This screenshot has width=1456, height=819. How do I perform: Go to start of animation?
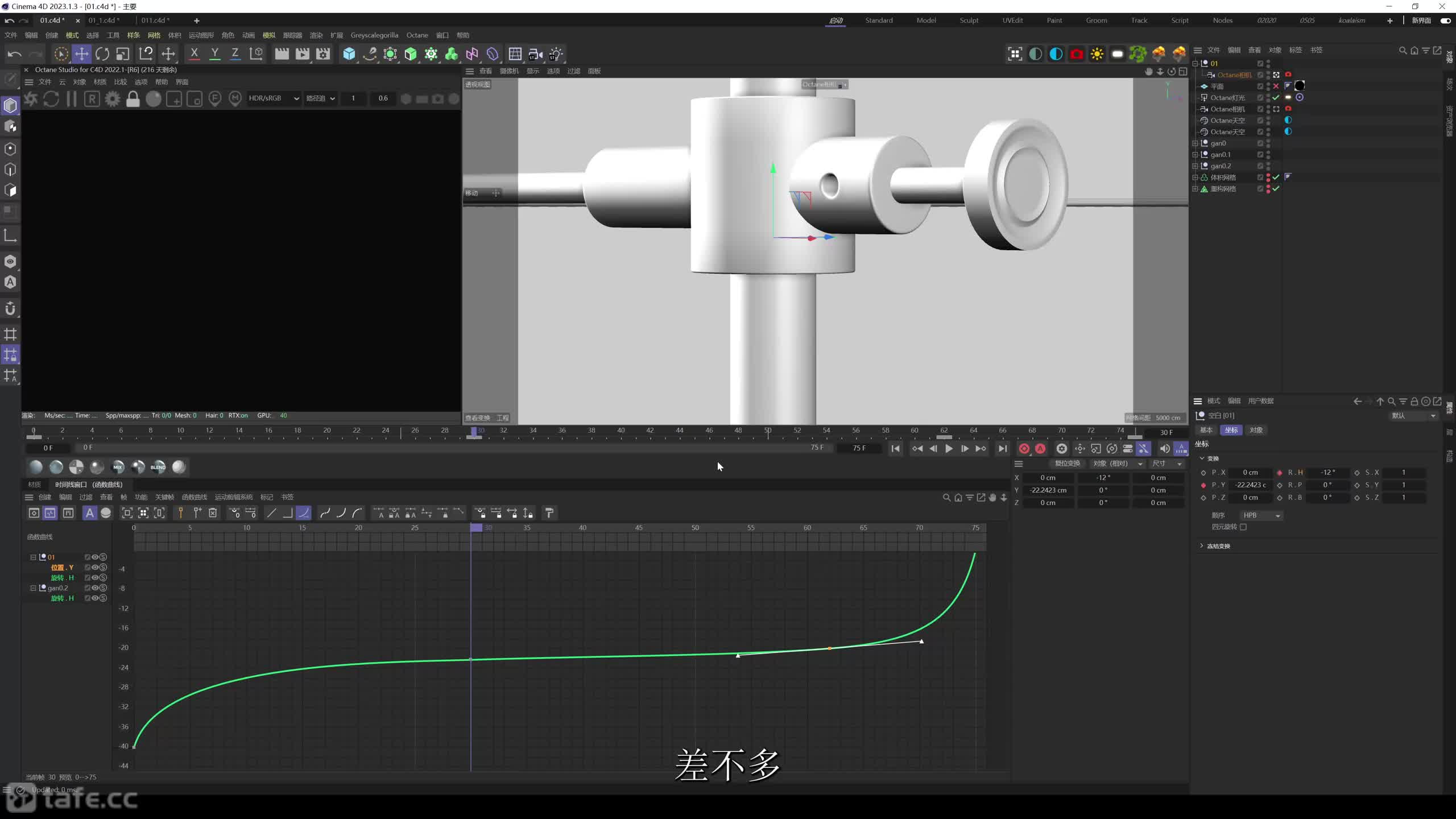click(896, 449)
